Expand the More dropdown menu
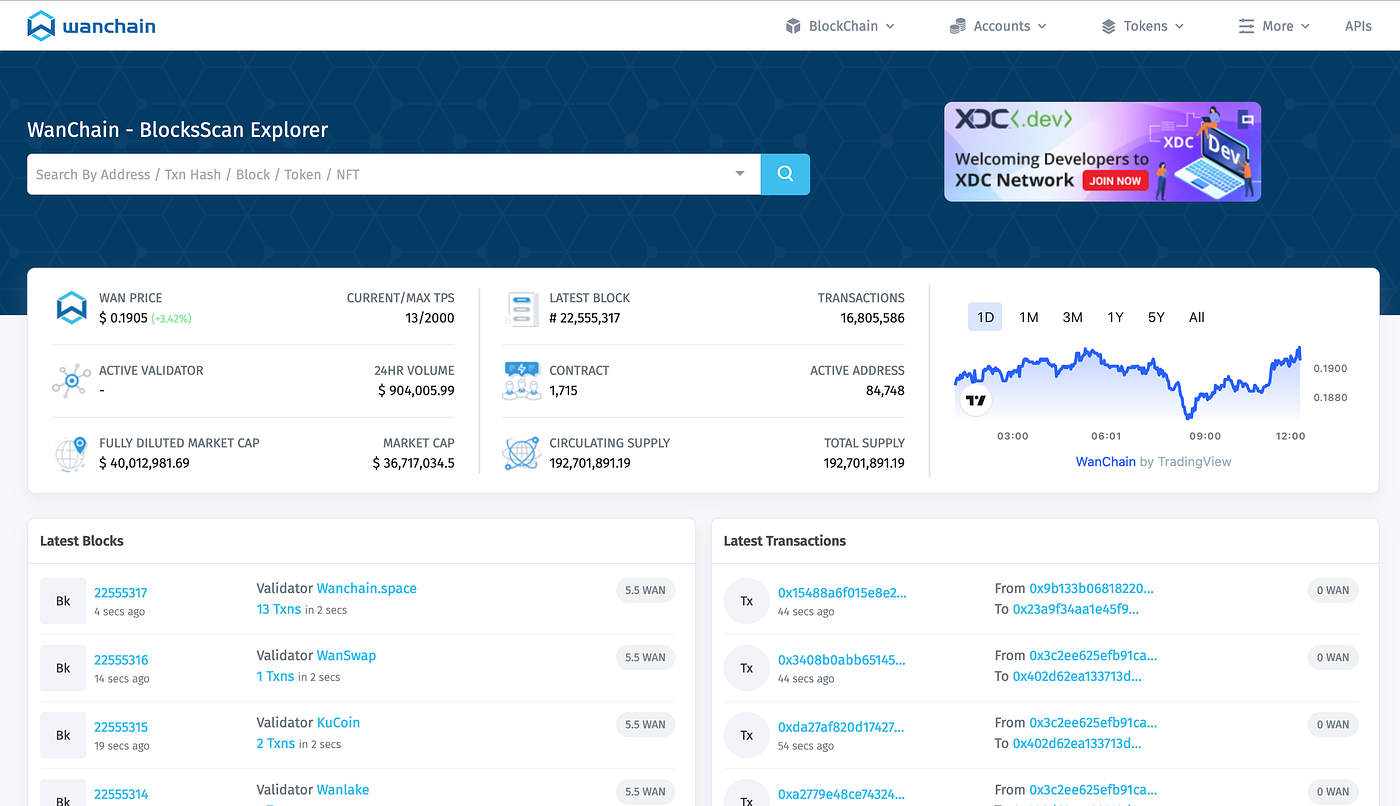Viewport: 1400px width, 806px height. (1274, 26)
